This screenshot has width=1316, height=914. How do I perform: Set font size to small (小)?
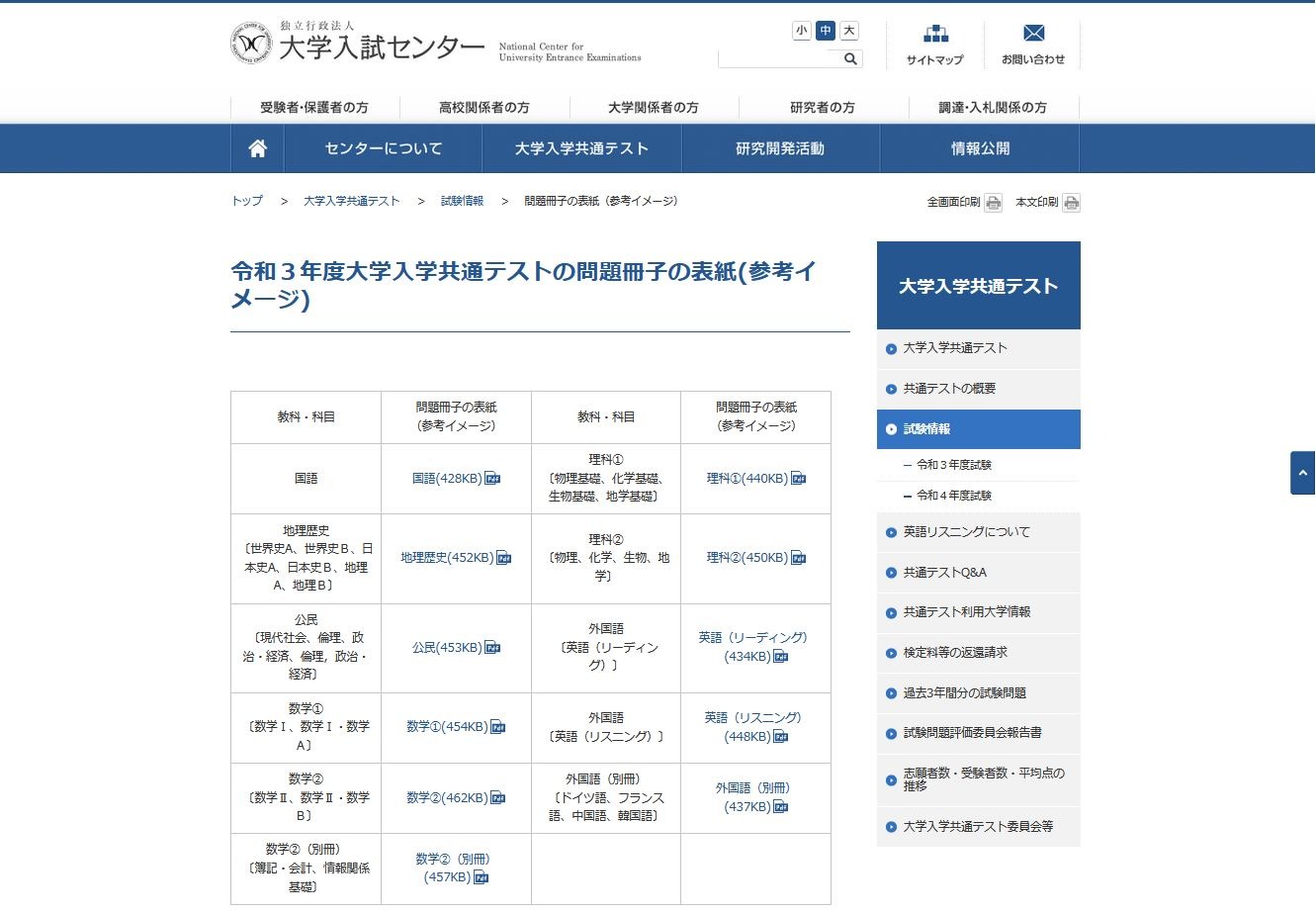(801, 31)
